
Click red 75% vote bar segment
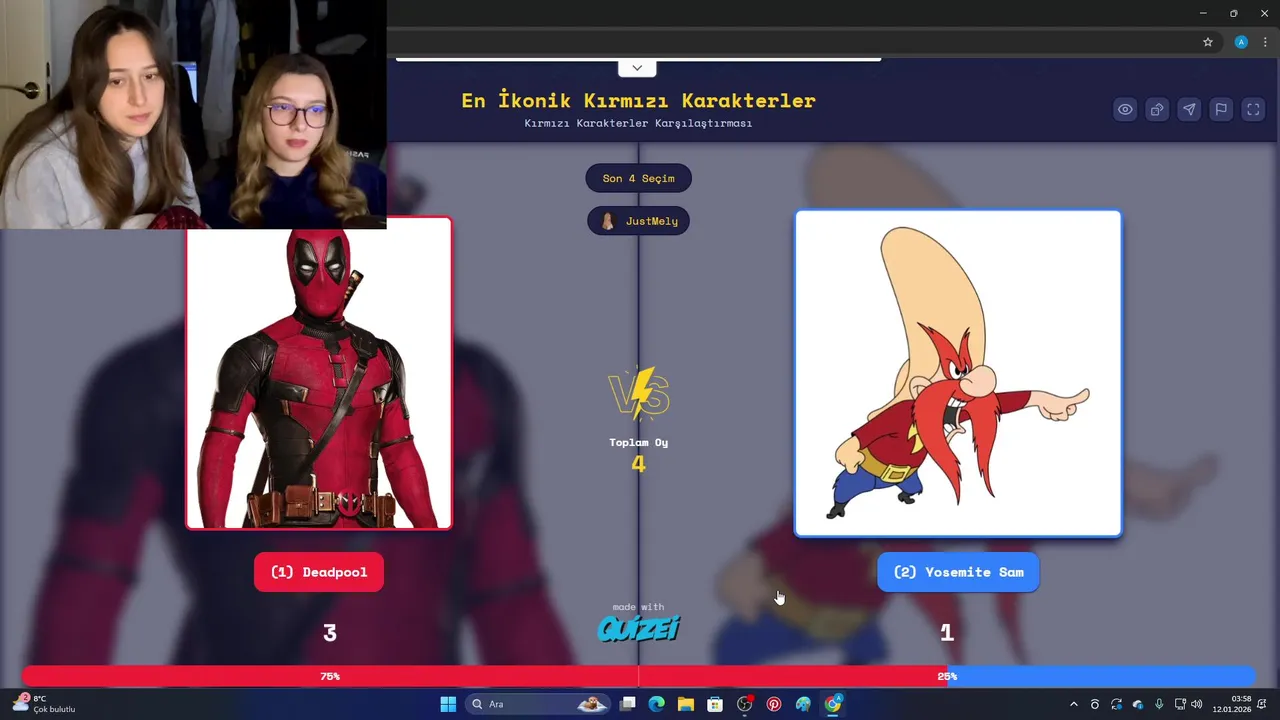[484, 676]
